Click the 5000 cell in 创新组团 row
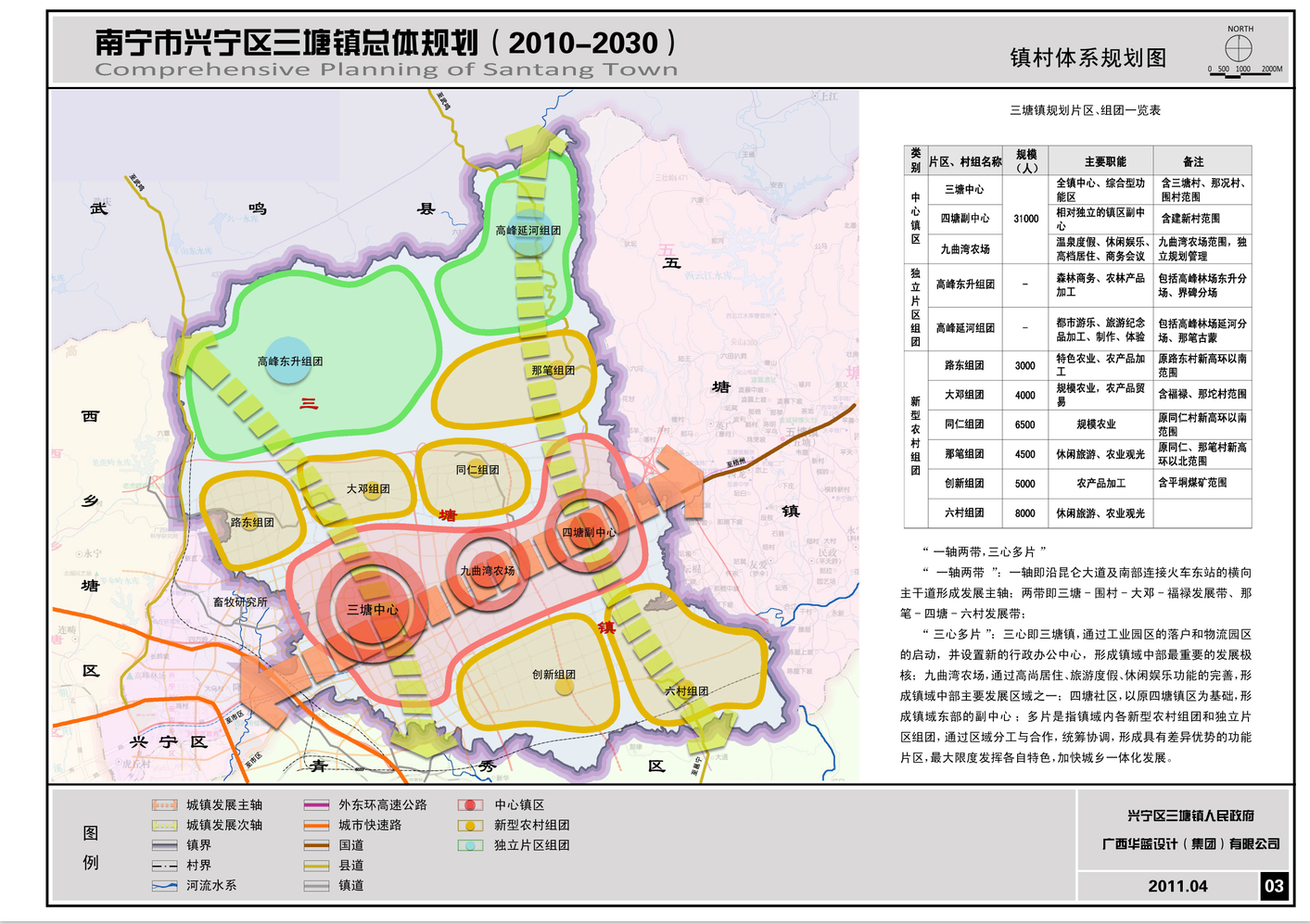1310x924 pixels. pyautogui.click(x=1025, y=484)
